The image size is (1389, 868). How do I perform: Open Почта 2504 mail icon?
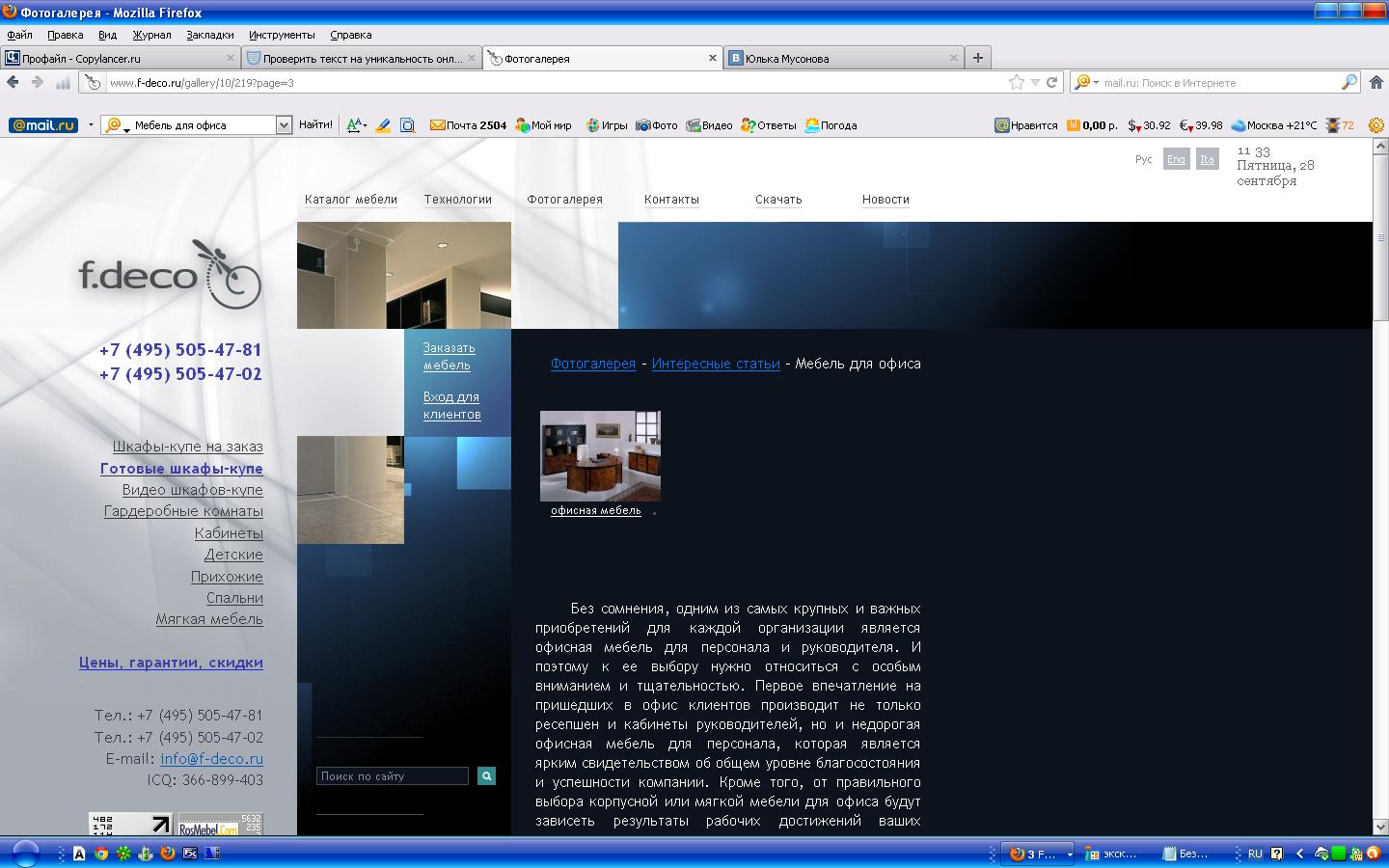click(468, 125)
